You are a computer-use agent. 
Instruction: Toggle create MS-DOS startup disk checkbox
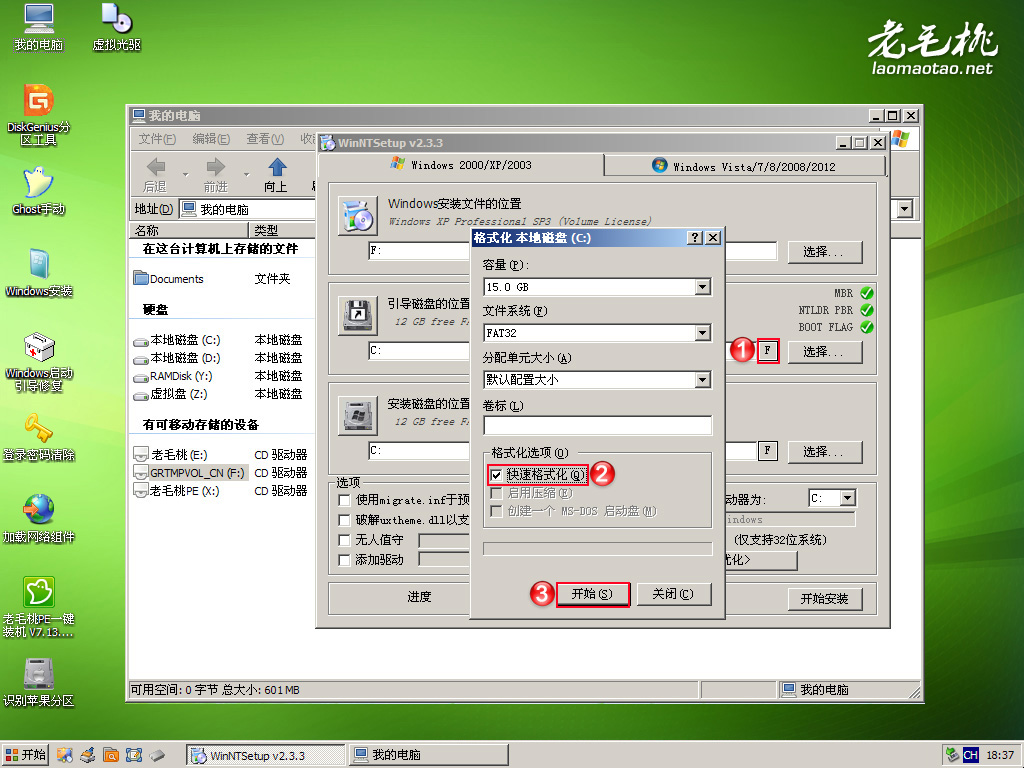click(496, 511)
